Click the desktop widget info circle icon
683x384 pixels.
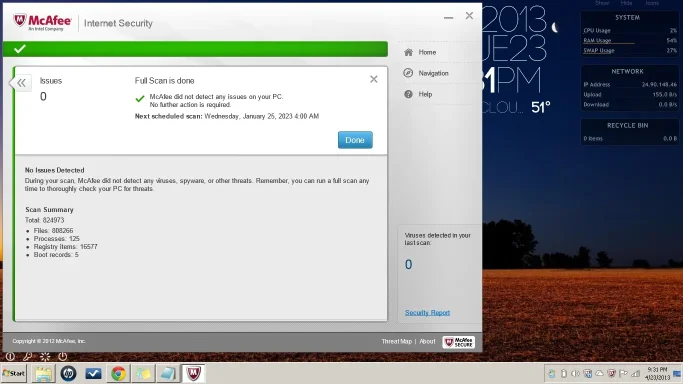(x=10, y=357)
